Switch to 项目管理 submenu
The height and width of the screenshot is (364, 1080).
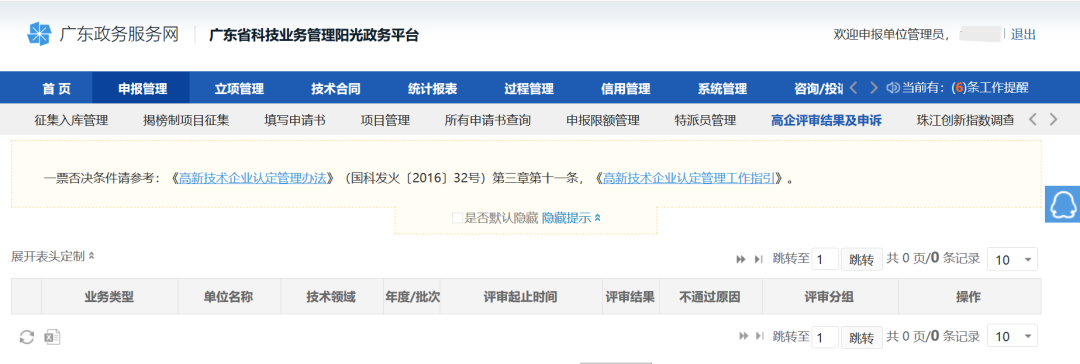[385, 120]
